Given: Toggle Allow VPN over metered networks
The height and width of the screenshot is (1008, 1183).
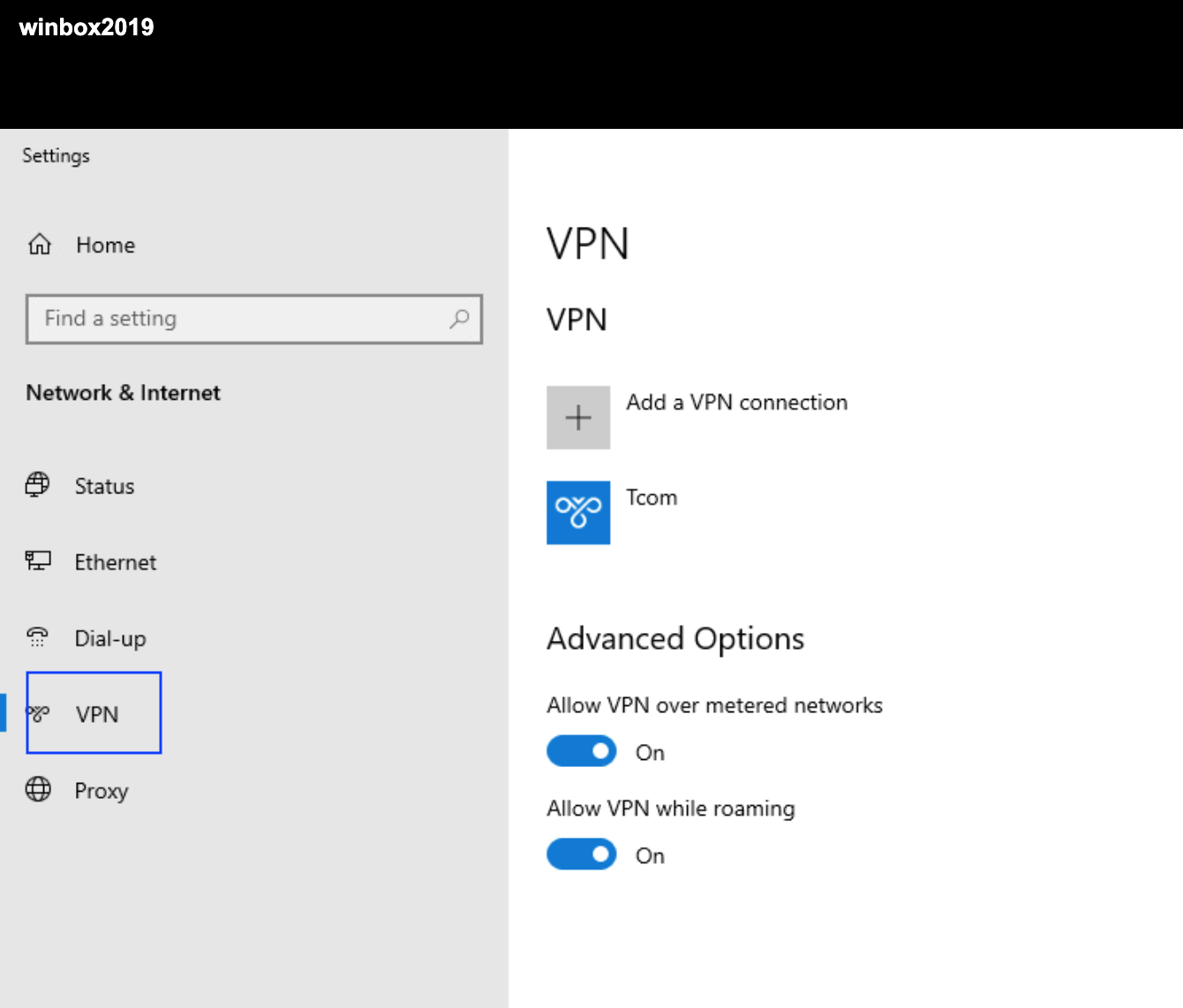Looking at the screenshot, I should click(x=581, y=752).
